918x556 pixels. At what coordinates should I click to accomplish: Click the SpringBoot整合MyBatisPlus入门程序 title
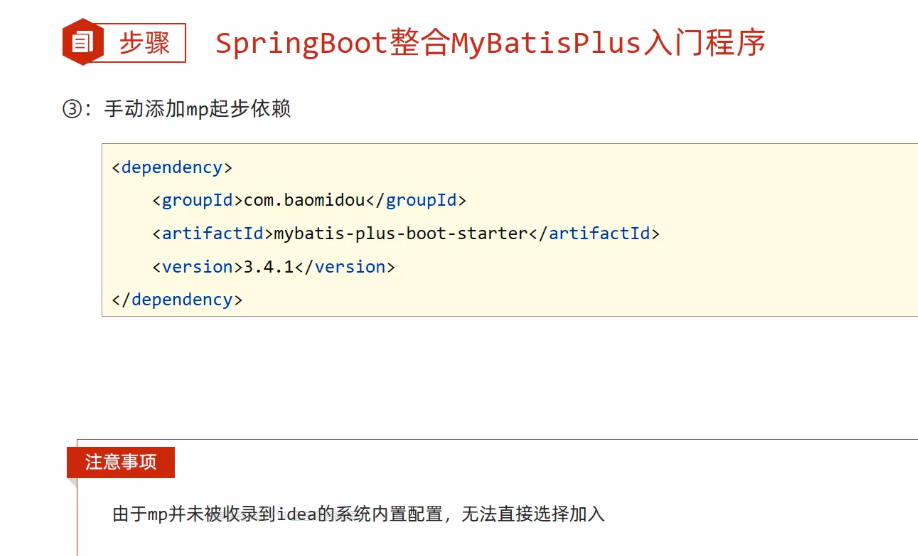point(490,44)
